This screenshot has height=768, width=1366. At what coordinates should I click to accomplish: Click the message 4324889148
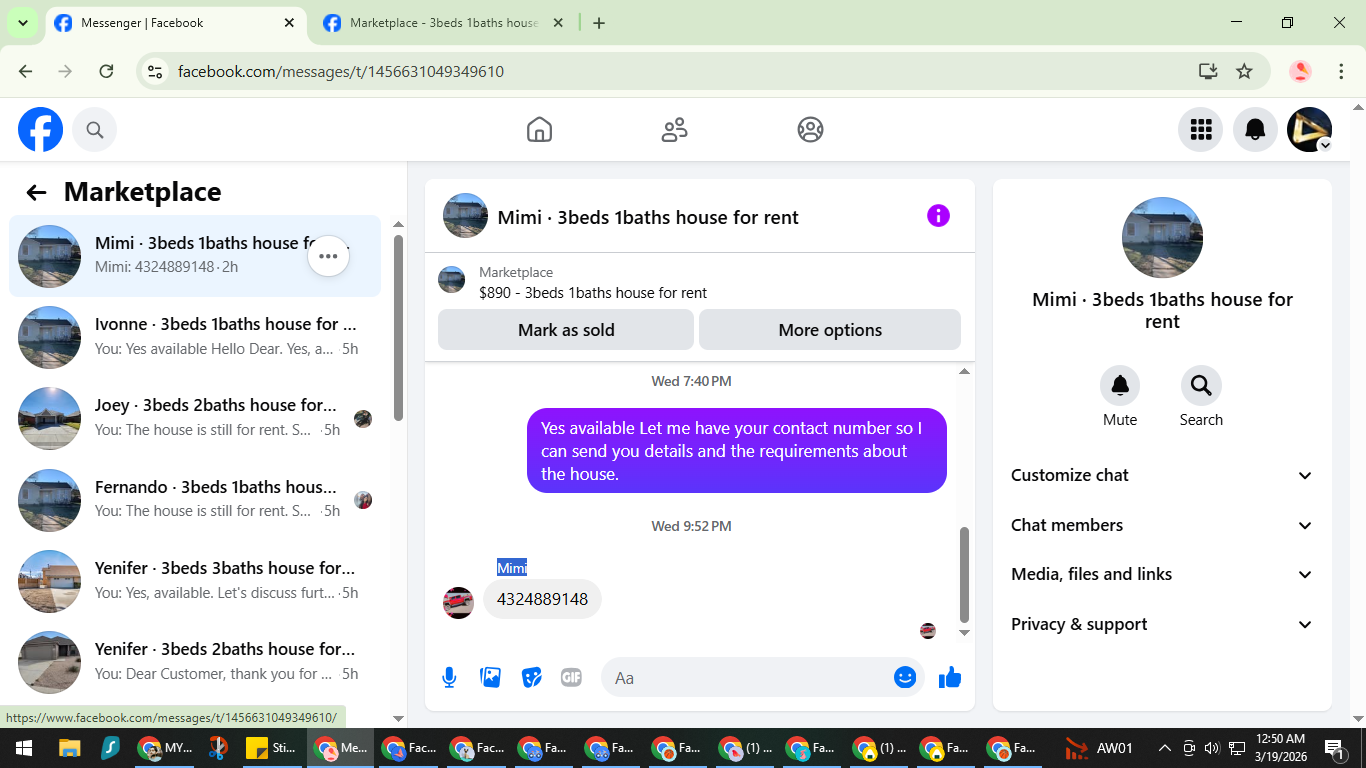[x=542, y=599]
